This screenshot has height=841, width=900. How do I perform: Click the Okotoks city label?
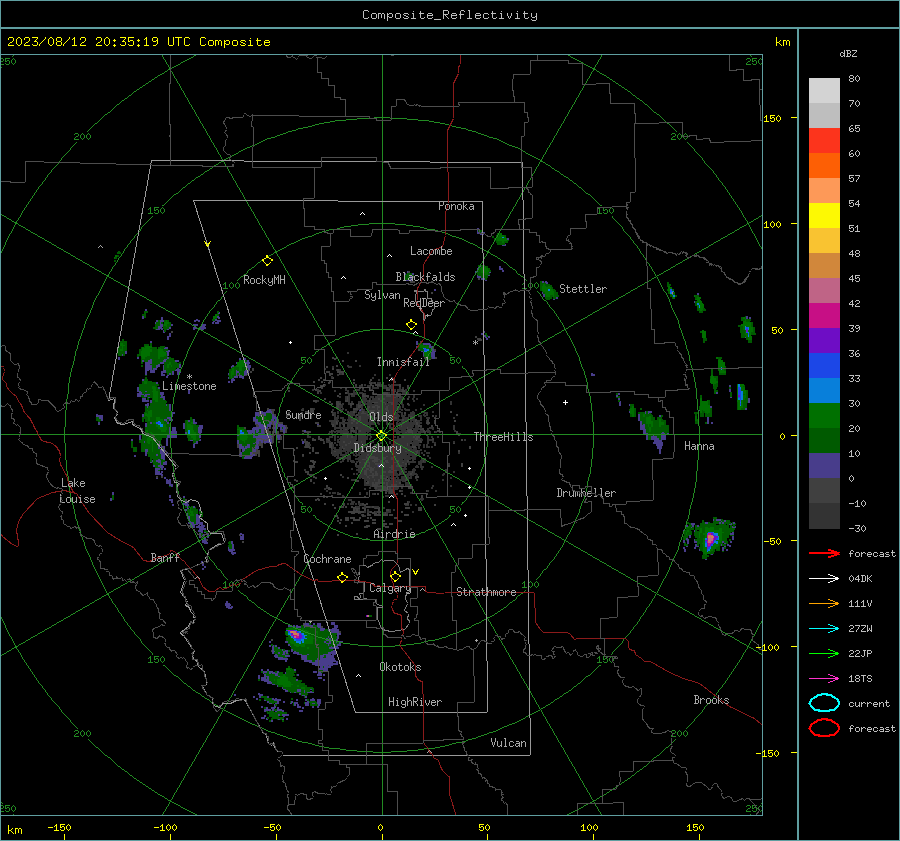pyautogui.click(x=400, y=667)
